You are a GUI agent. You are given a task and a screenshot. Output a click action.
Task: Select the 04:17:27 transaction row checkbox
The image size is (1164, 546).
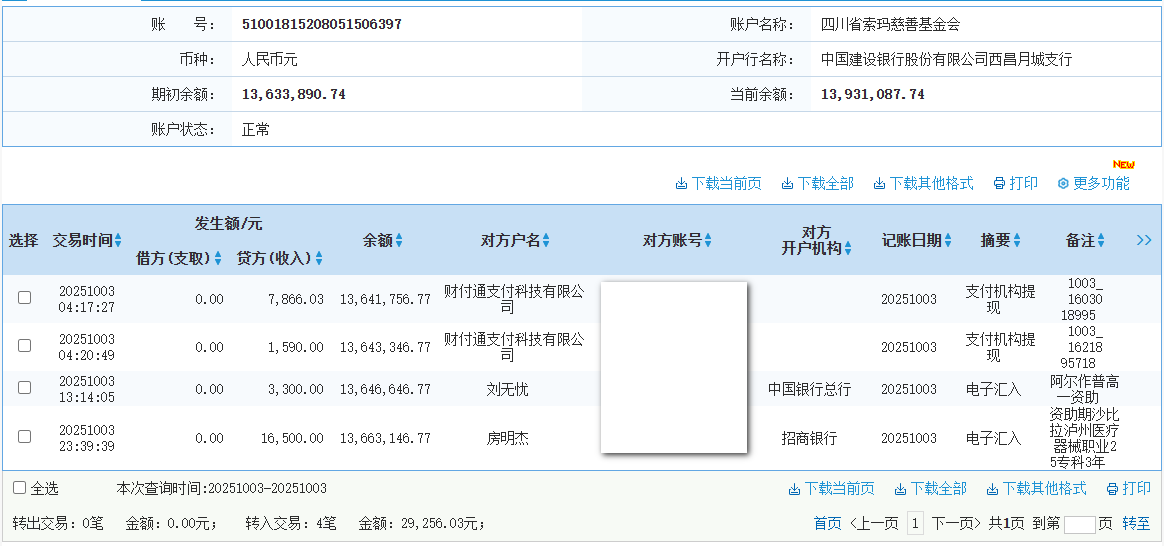25,298
